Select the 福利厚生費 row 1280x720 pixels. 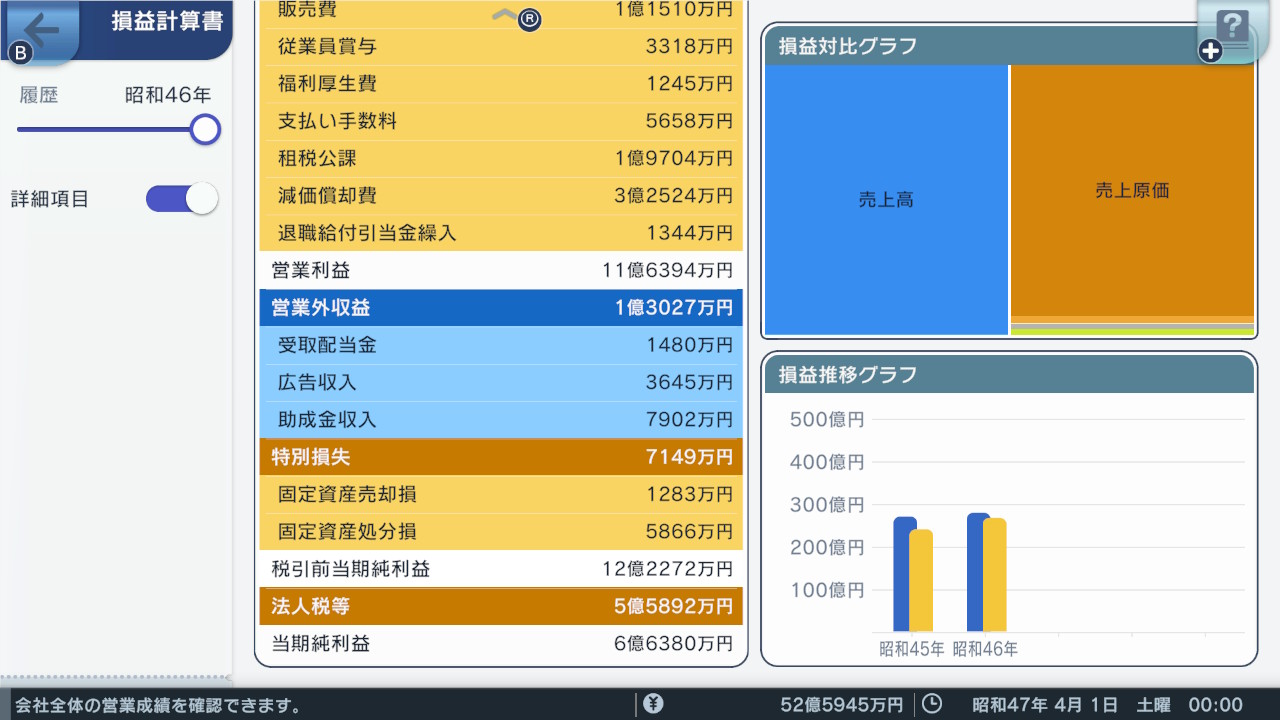501,84
